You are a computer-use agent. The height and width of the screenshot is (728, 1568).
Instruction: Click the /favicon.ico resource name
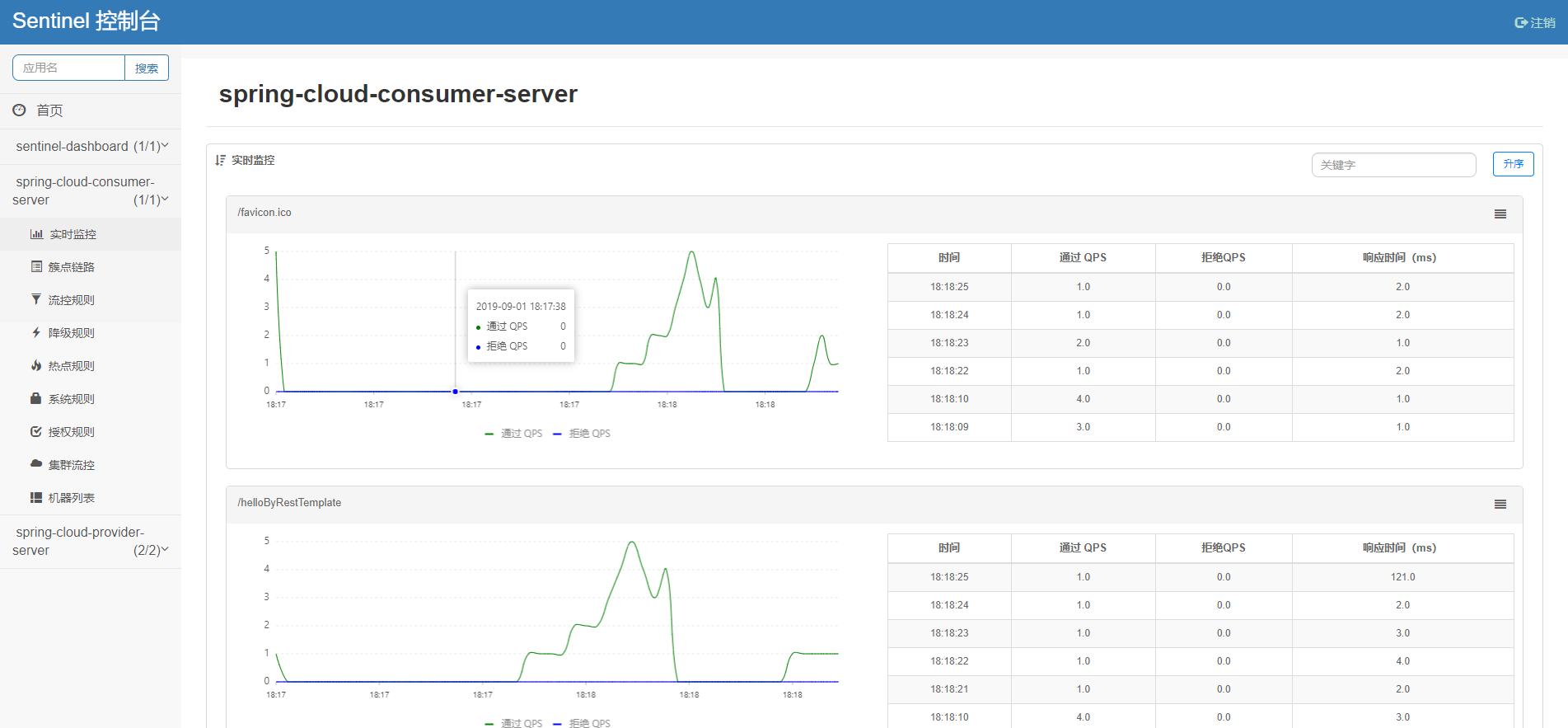pyautogui.click(x=264, y=213)
